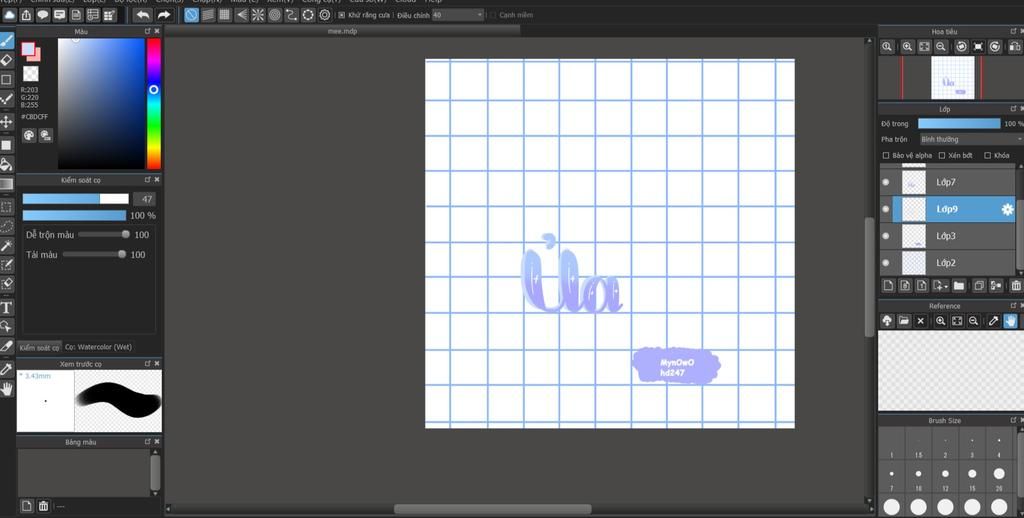Click the navigator canvas thumbnail

952,78
